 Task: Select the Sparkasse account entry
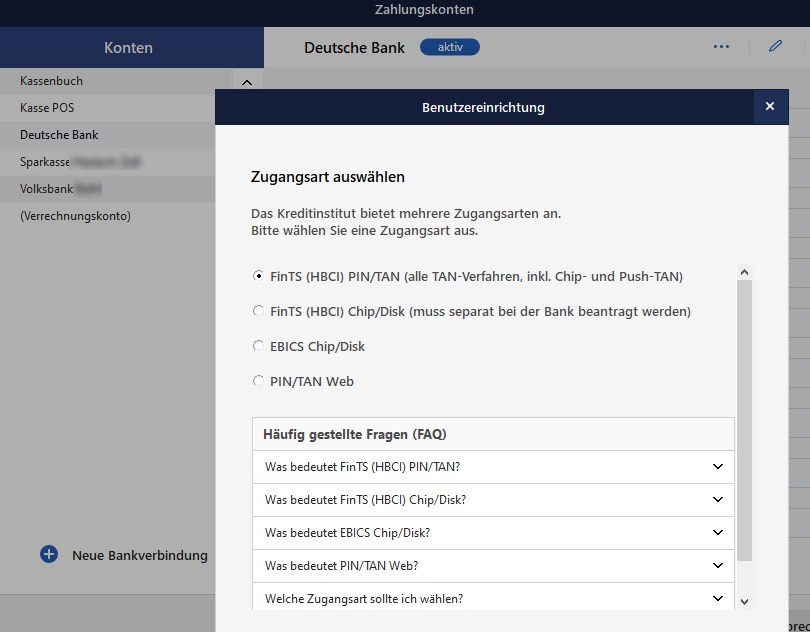[107, 162]
